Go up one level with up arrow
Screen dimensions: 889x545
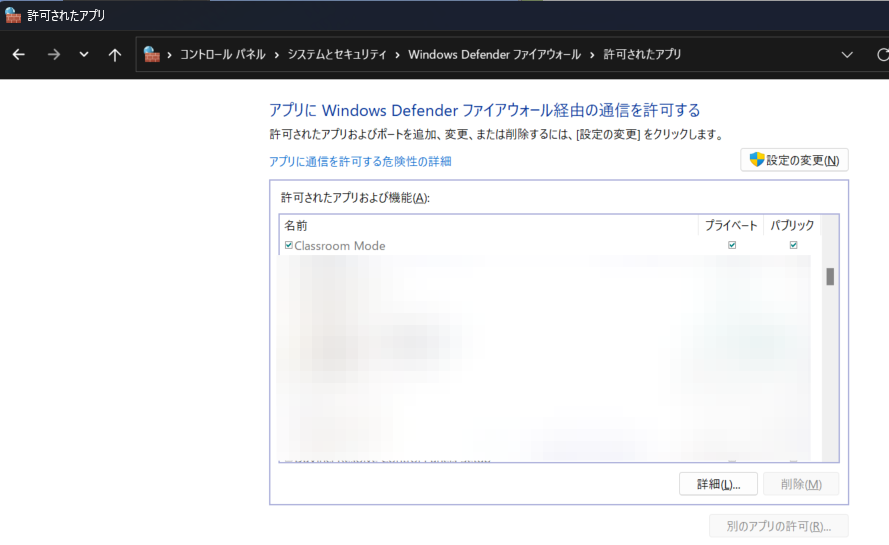pyautogui.click(x=115, y=54)
